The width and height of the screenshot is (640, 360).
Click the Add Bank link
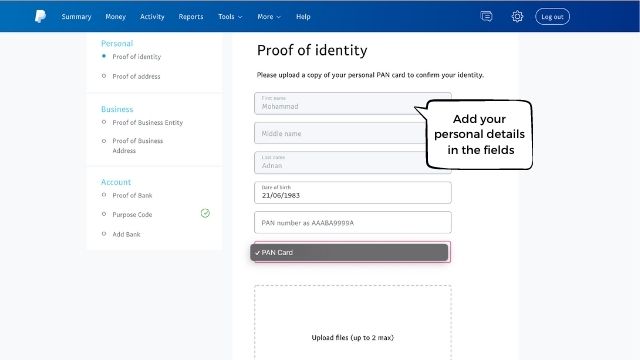126,234
